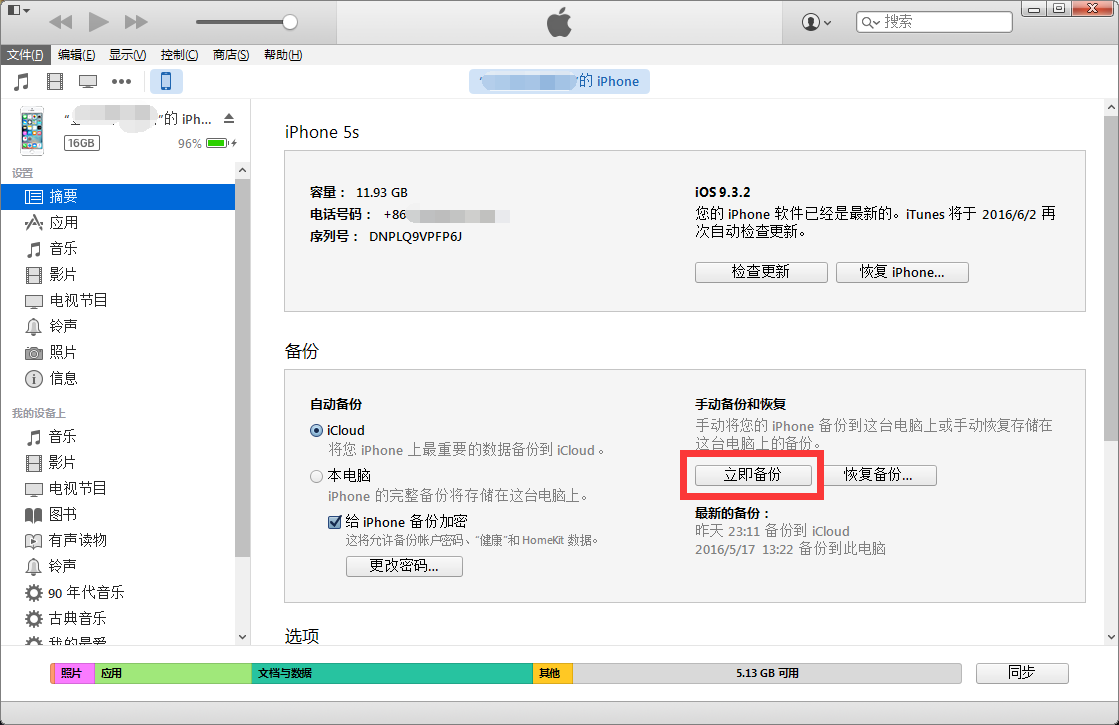Screen dimensions: 1119x725
Task: Select the iPhone device icon in the toolbar
Action: pyautogui.click(x=166, y=81)
